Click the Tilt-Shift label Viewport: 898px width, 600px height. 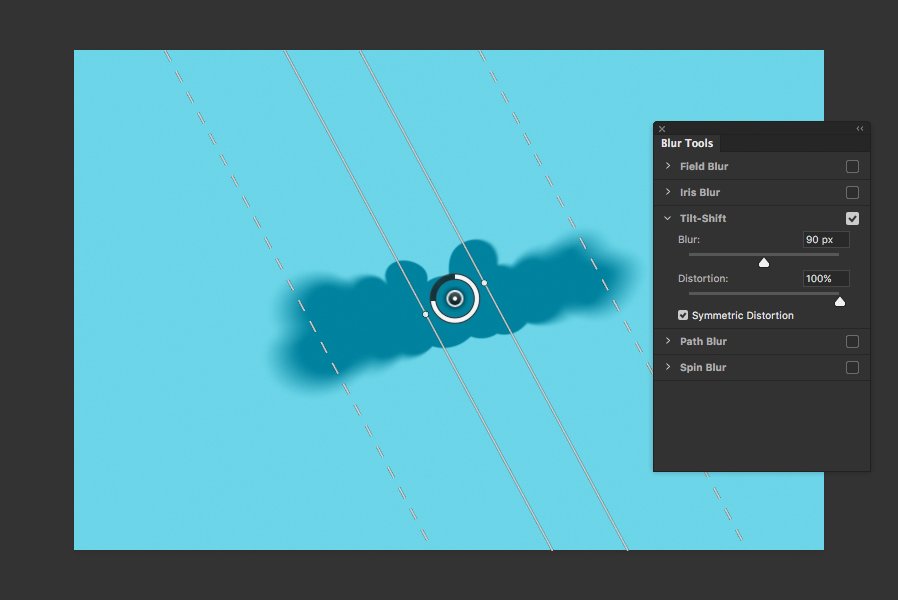pyautogui.click(x=703, y=218)
